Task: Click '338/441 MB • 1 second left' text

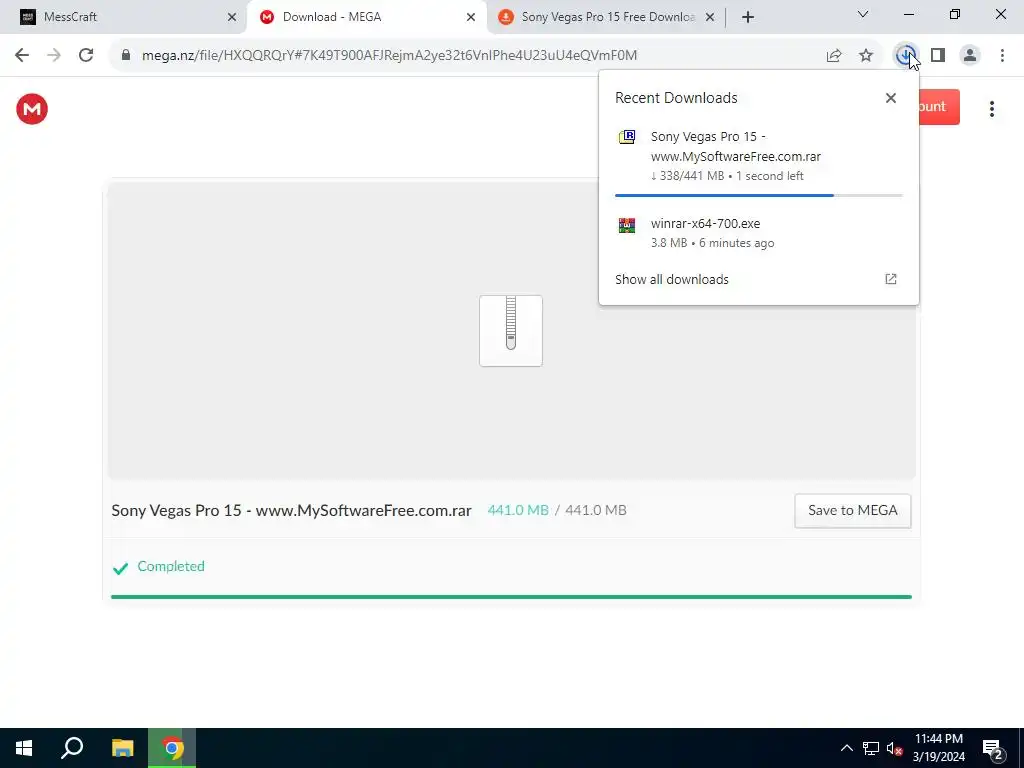Action: (x=727, y=176)
